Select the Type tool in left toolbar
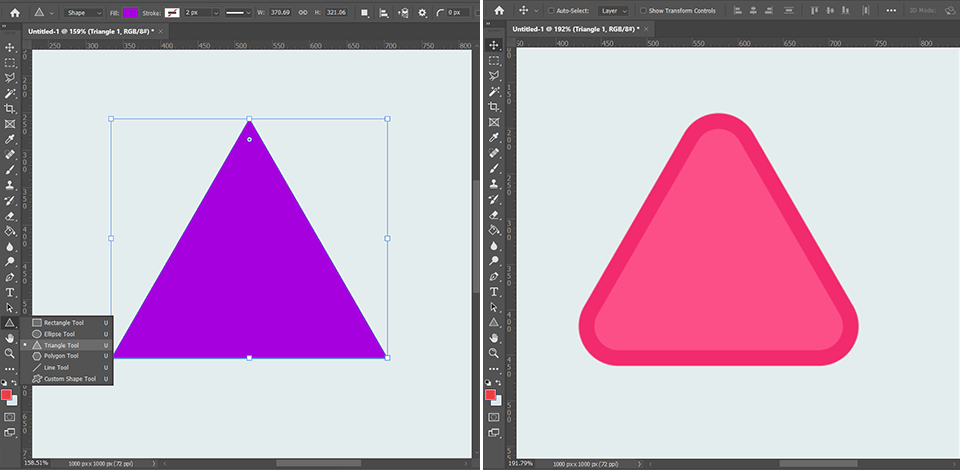This screenshot has height=470, width=960. click(x=10, y=293)
